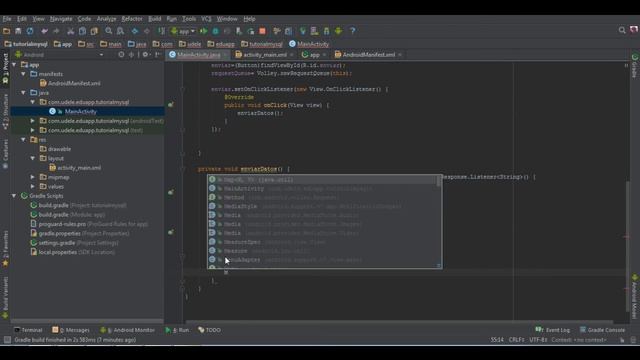Toggle the Structure side tool window tab

(x=5, y=111)
